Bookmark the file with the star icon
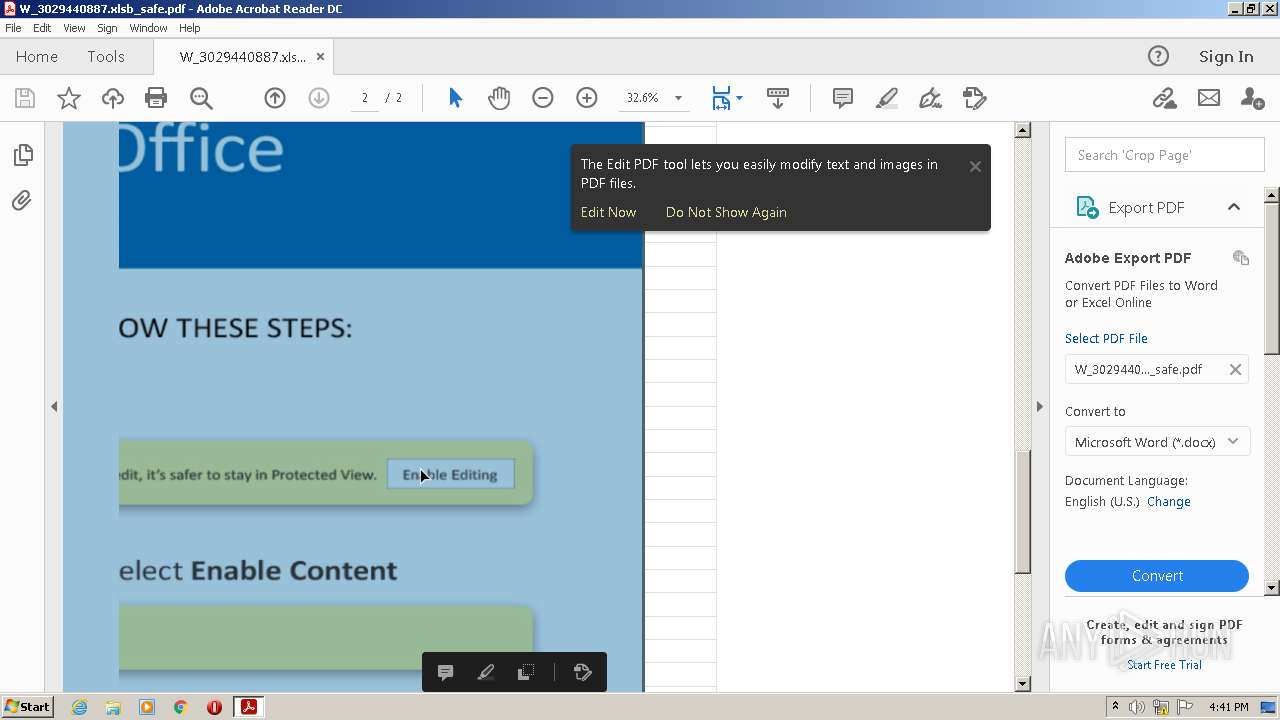1280x720 pixels. [x=69, y=98]
